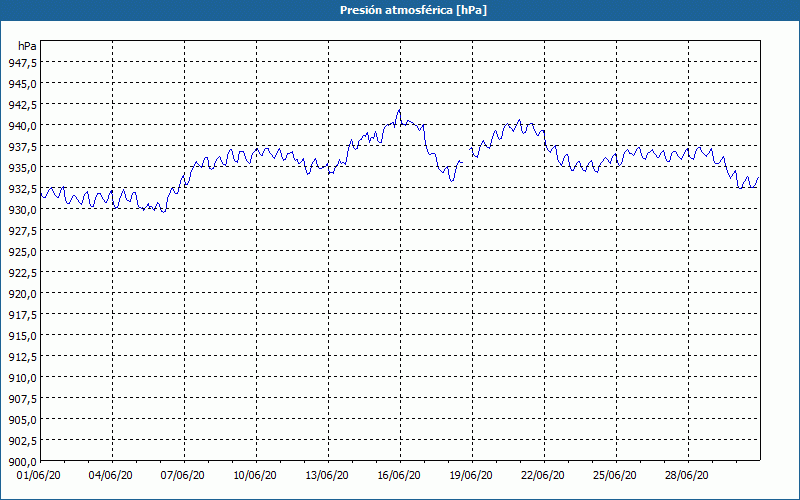Click the pressure peak near 16/06/20
This screenshot has height=500, width=800.
pos(399,109)
